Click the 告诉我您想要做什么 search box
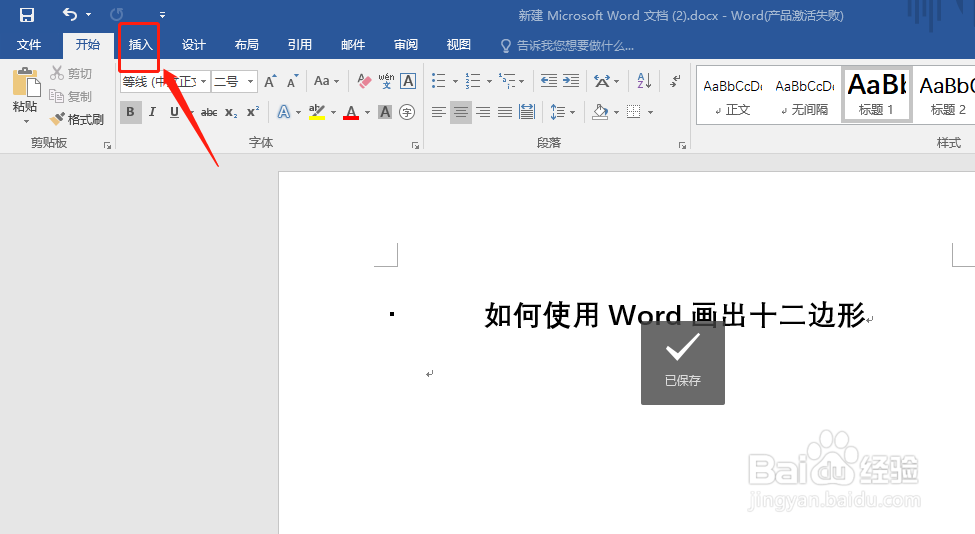 tap(567, 45)
